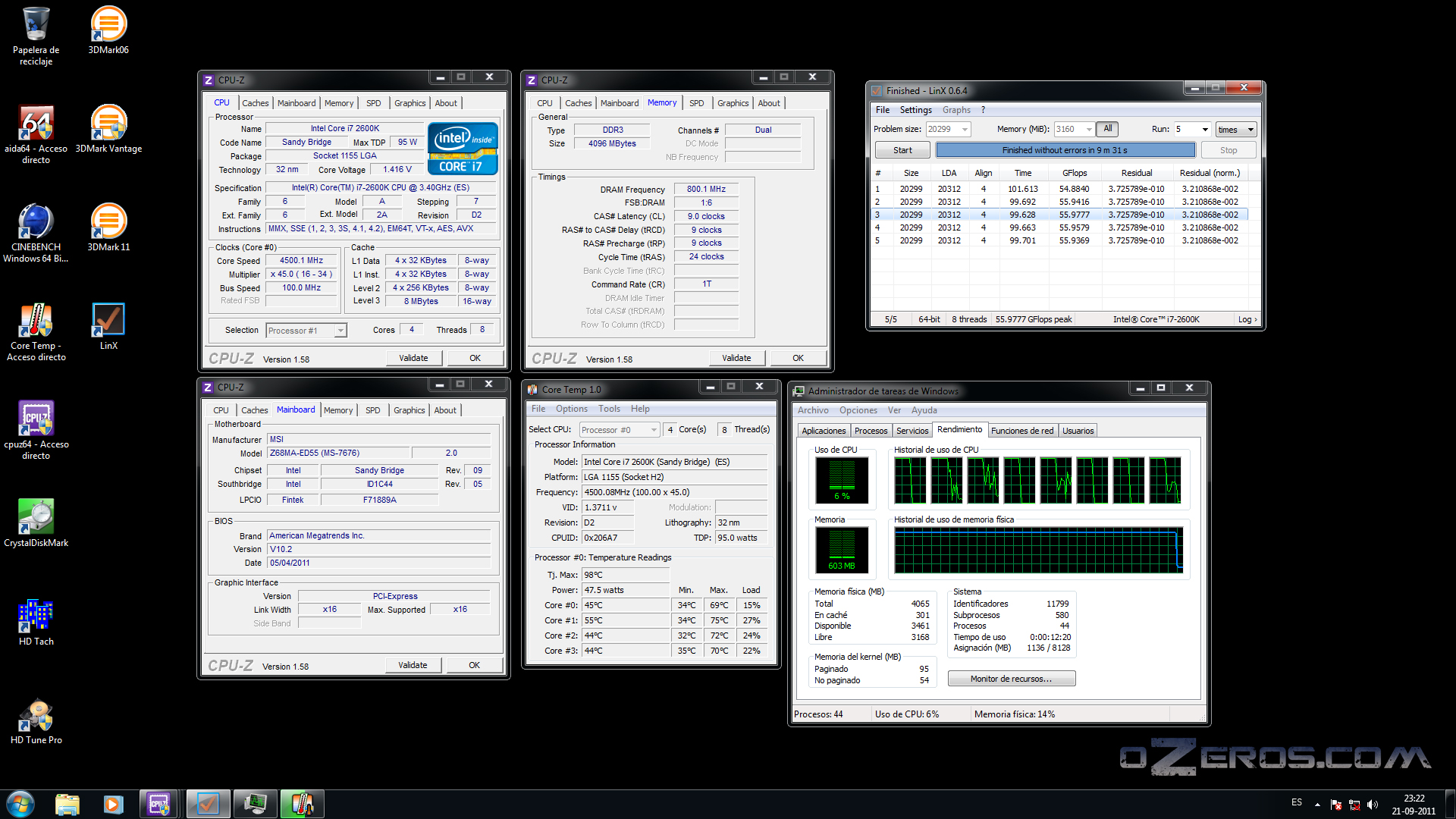Select the LinX taskbar button
The width and height of the screenshot is (1456, 819).
point(208,804)
